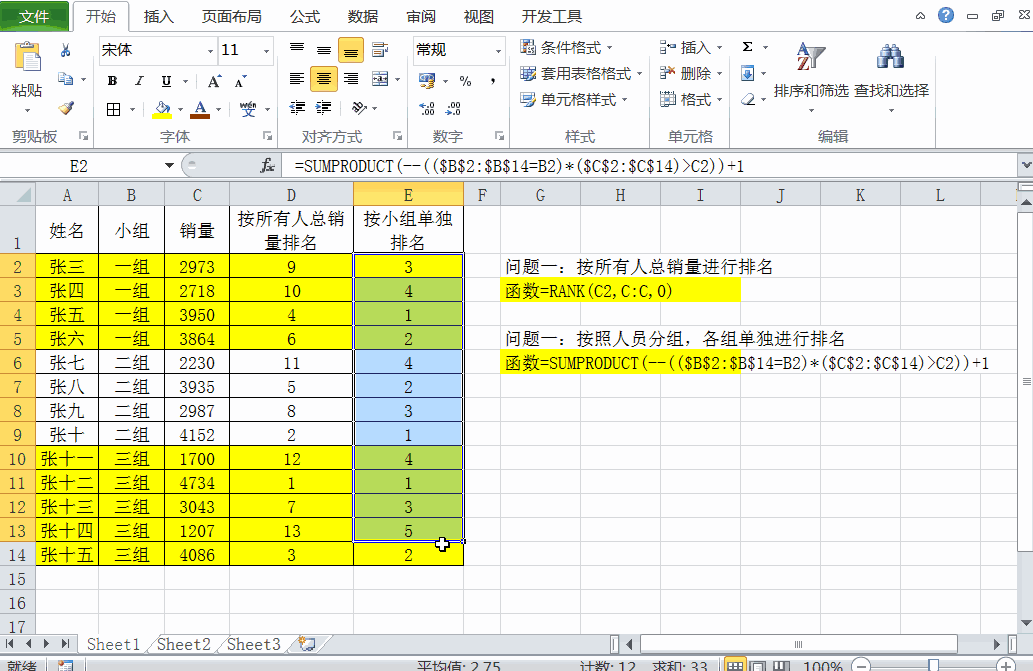Switch to 数据 tab

363,16
